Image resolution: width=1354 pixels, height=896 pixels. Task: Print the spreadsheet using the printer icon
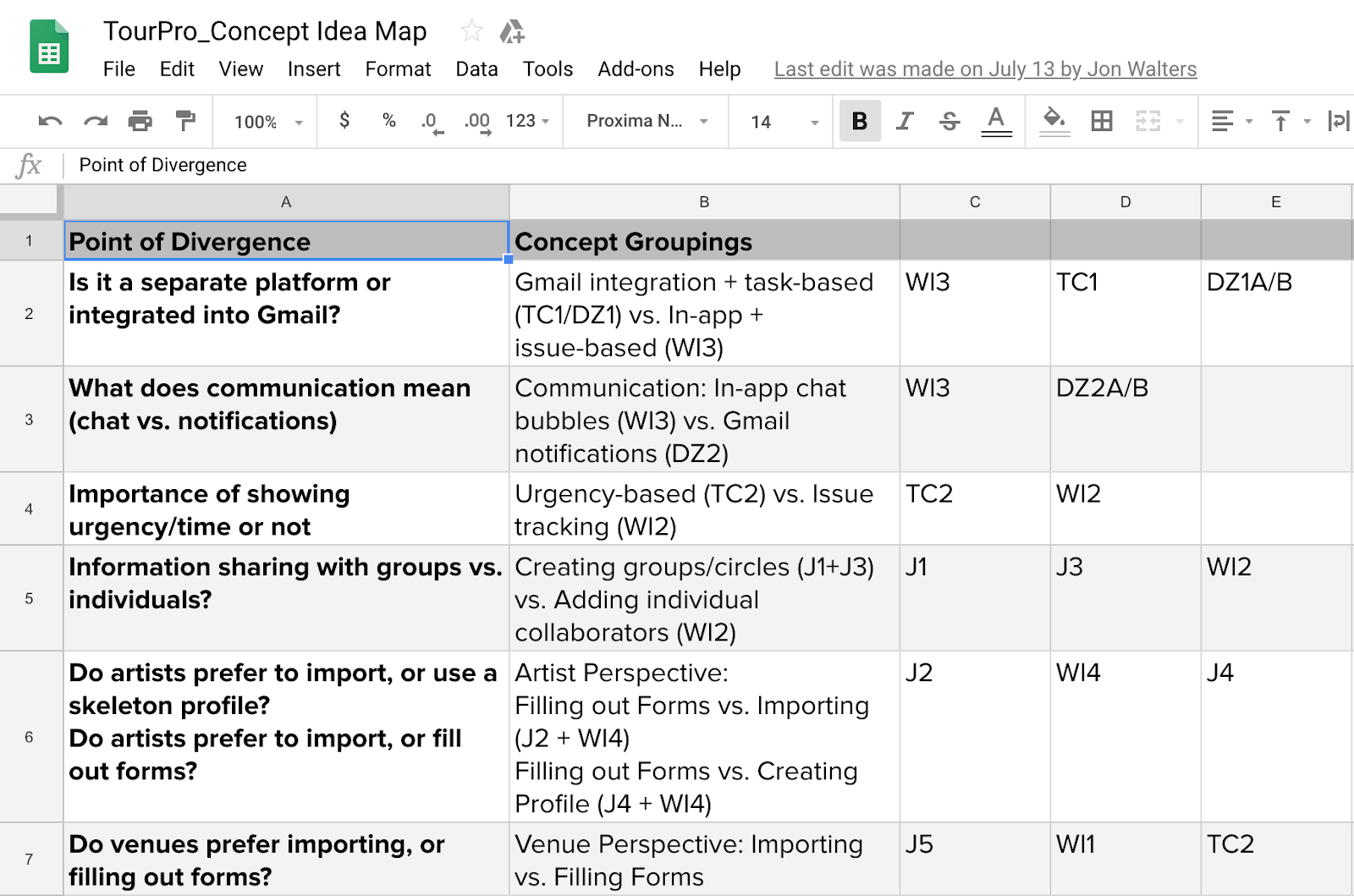(140, 121)
